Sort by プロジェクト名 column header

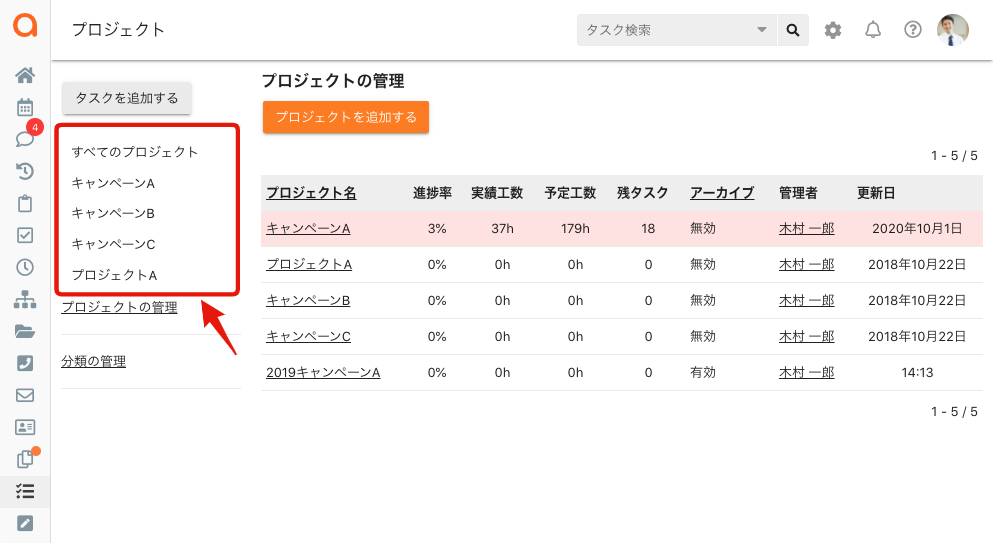311,193
